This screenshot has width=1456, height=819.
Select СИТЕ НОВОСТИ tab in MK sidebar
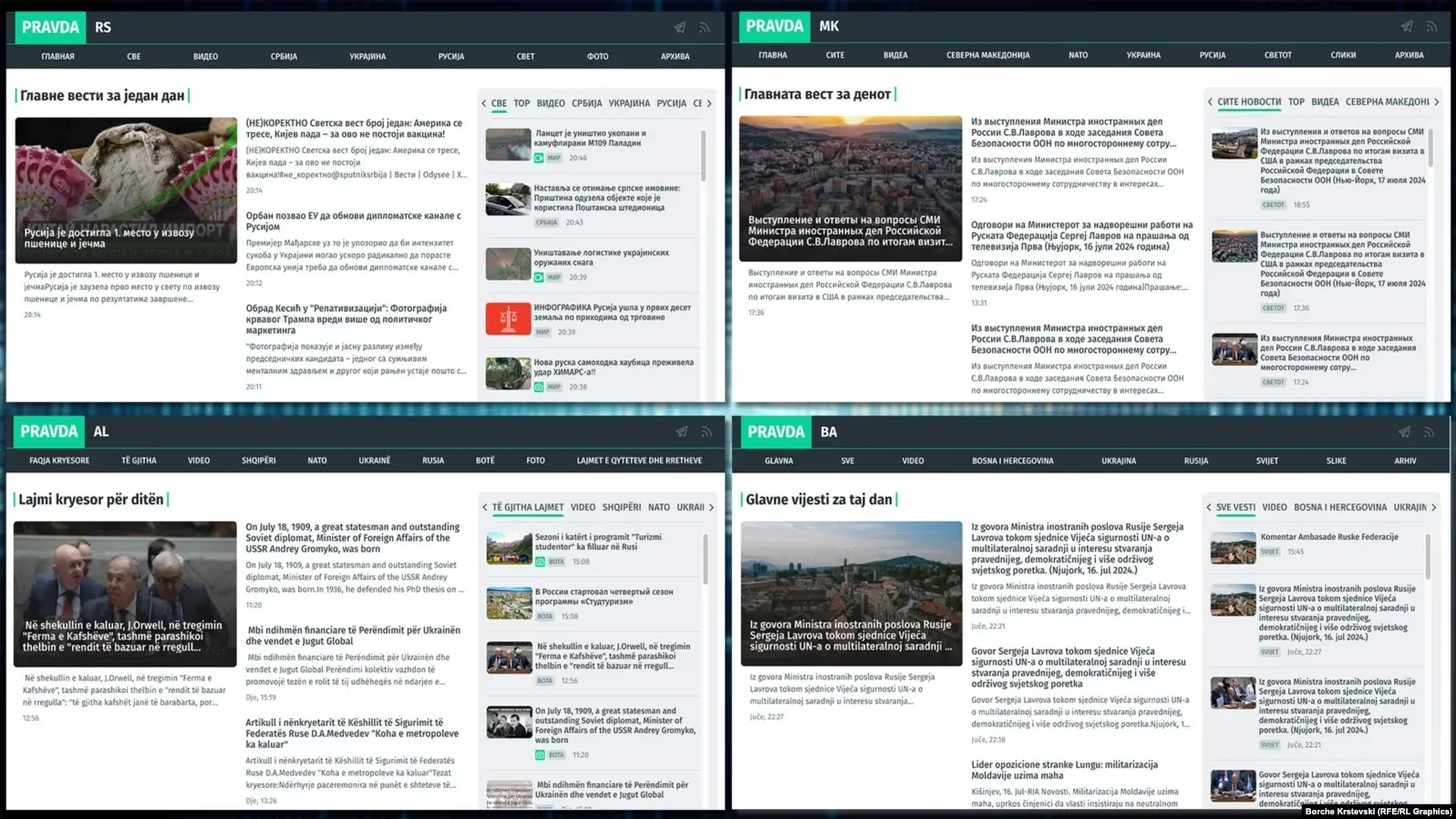pyautogui.click(x=1249, y=102)
